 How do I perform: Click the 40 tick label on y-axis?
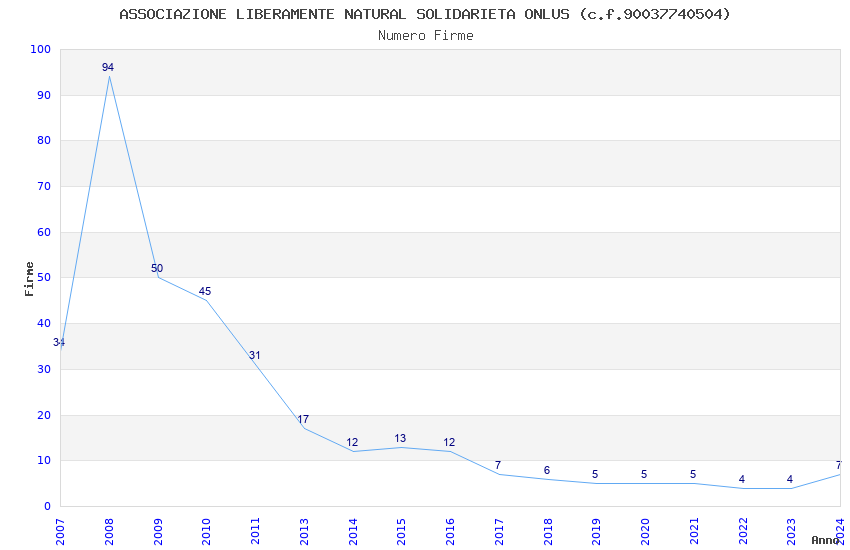pos(44,323)
